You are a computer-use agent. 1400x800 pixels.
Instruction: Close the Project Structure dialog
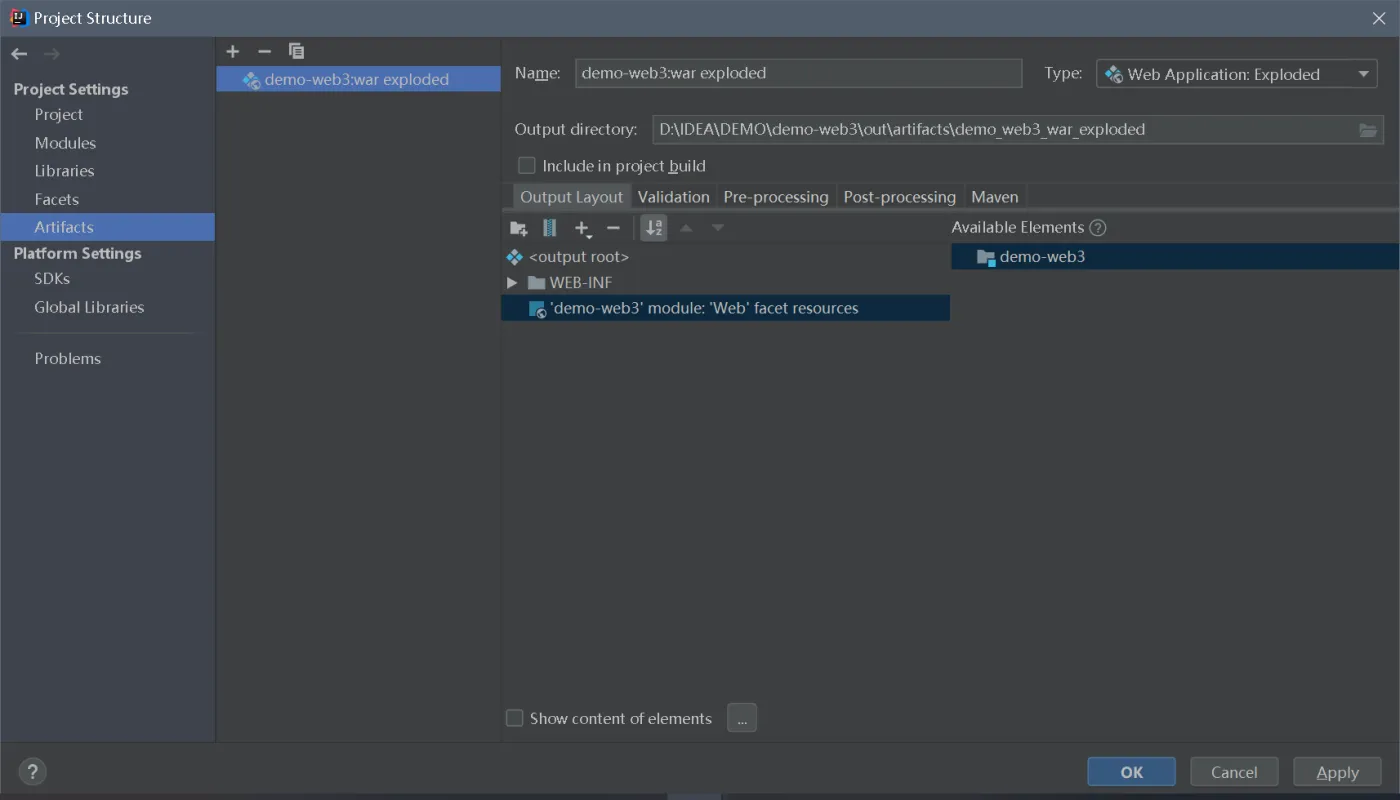pyautogui.click(x=1379, y=18)
